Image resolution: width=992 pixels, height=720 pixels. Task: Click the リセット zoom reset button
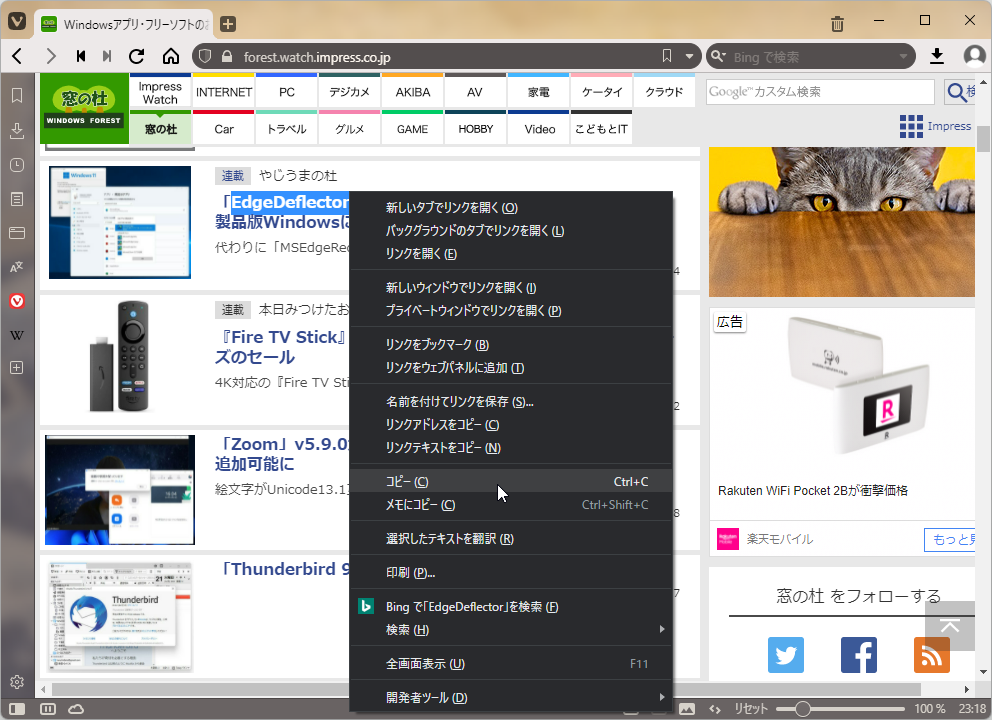click(x=751, y=708)
